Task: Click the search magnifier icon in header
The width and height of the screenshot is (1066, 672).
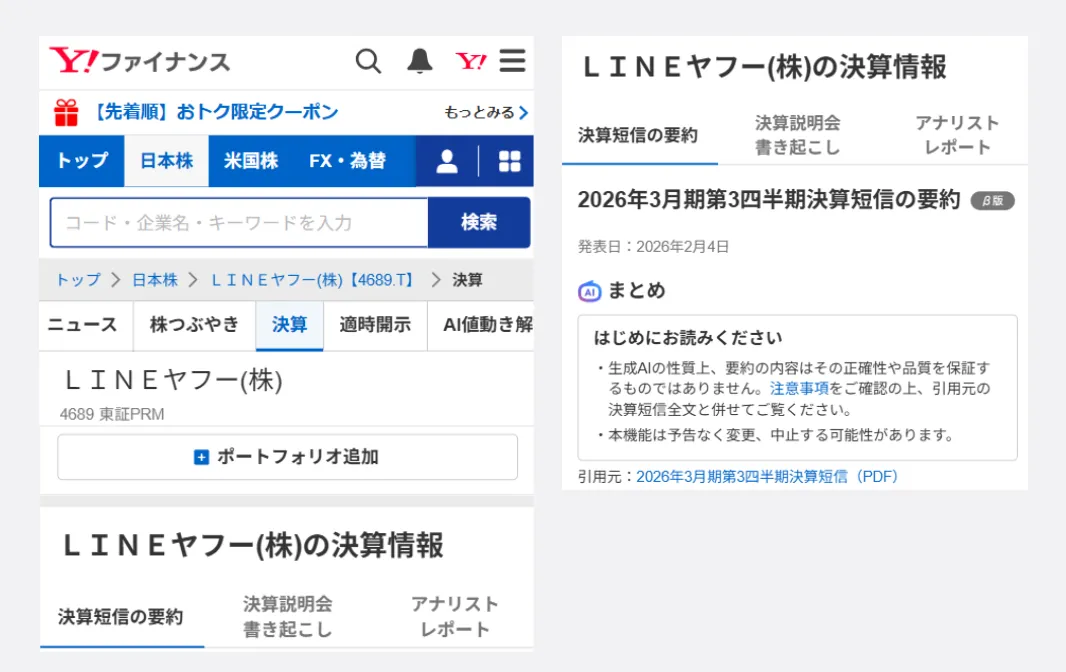Action: tap(368, 62)
